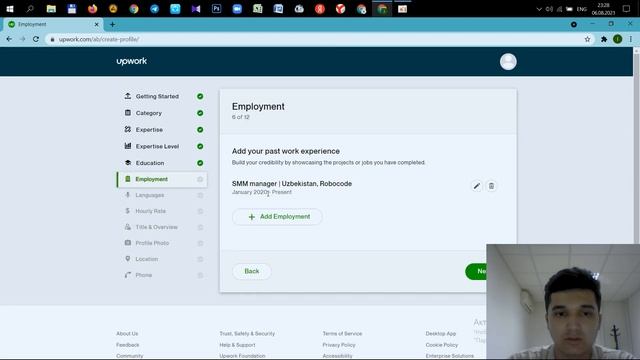640x360 pixels.
Task: Open Profile Photo step in sidebar
Action: coord(152,243)
